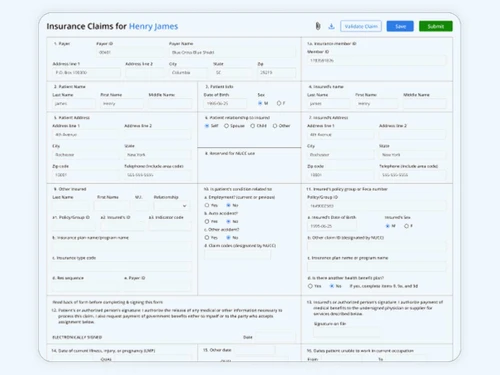The width and height of the screenshot is (500, 375).
Task: Select No for Employment condition question
Action: coord(228,205)
